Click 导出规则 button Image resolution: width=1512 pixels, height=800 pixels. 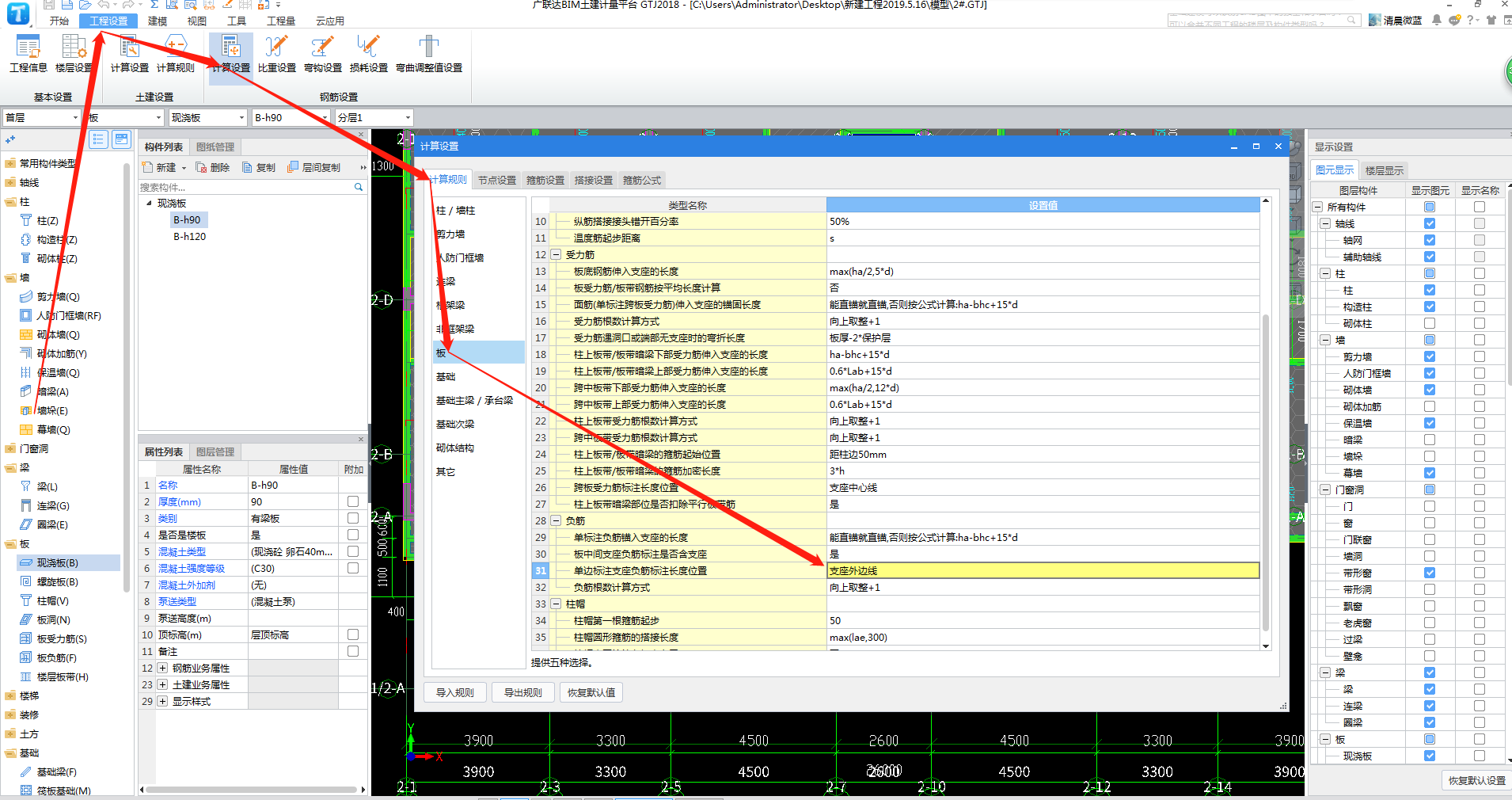pos(523,692)
